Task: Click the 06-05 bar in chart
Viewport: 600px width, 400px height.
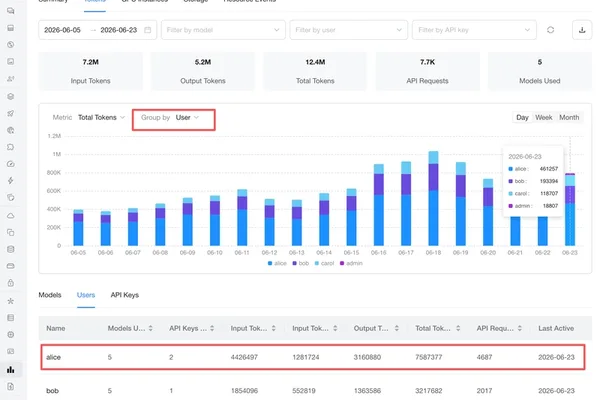Action: (78, 228)
